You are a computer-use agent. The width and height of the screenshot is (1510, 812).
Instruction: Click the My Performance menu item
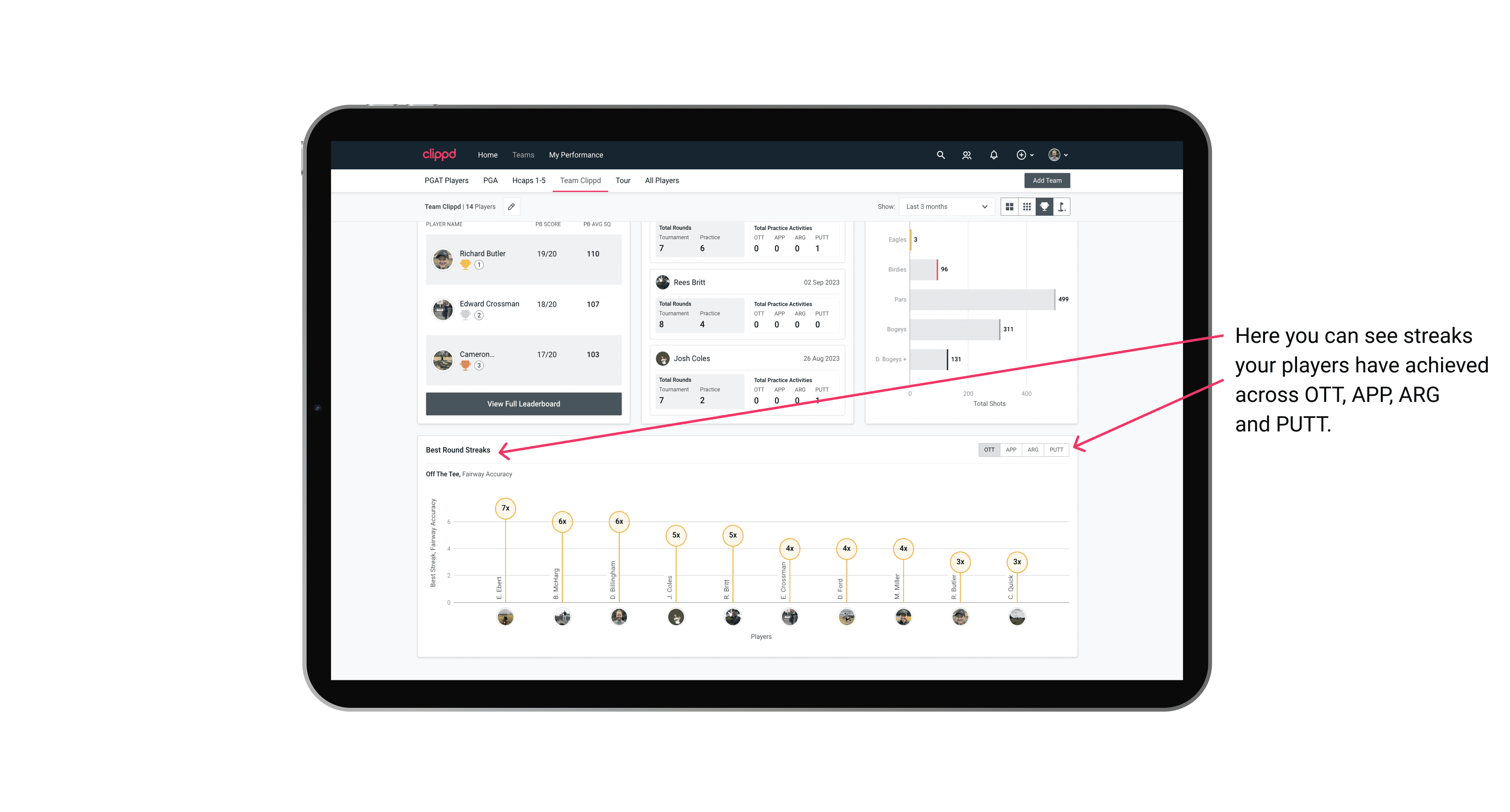[578, 155]
